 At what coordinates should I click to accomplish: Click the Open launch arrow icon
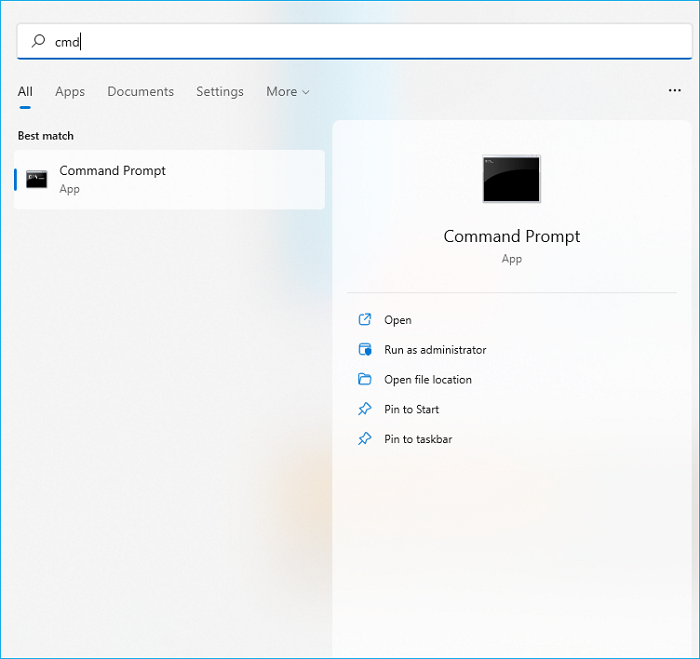(x=364, y=321)
